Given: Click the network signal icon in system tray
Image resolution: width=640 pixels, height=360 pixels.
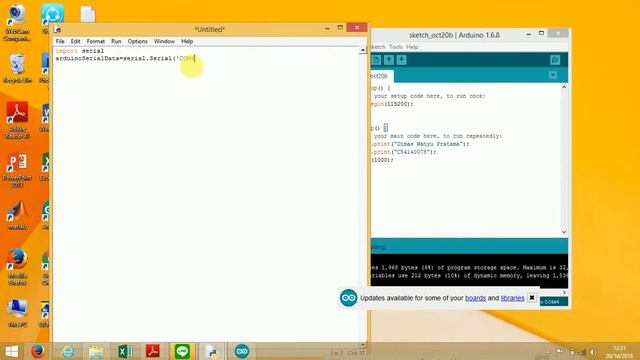Looking at the screenshot, I should 583,352.
